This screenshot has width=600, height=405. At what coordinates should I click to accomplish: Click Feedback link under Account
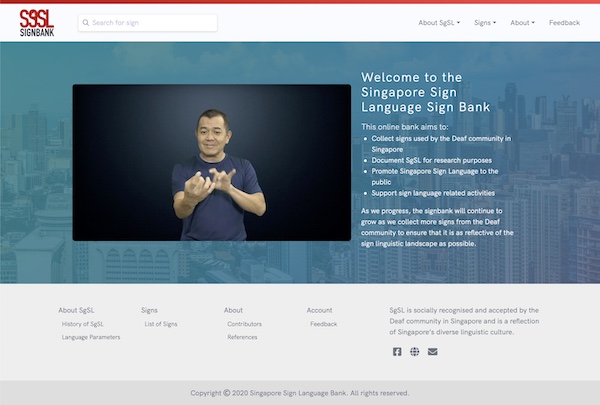pos(324,324)
